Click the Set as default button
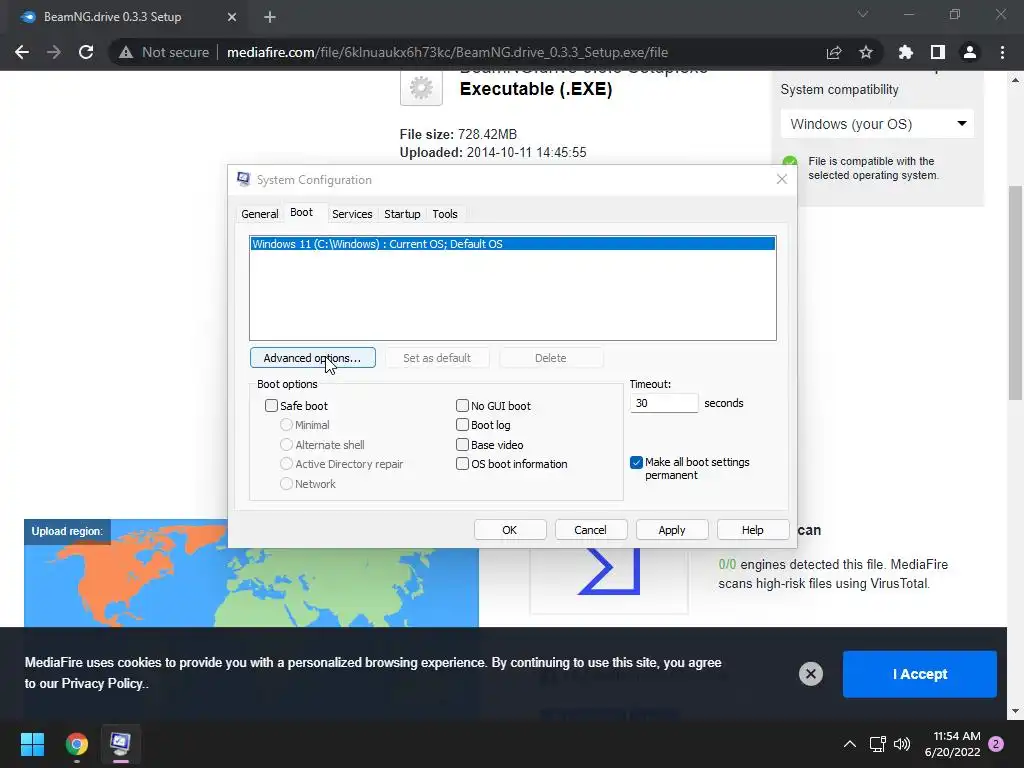 (x=437, y=358)
